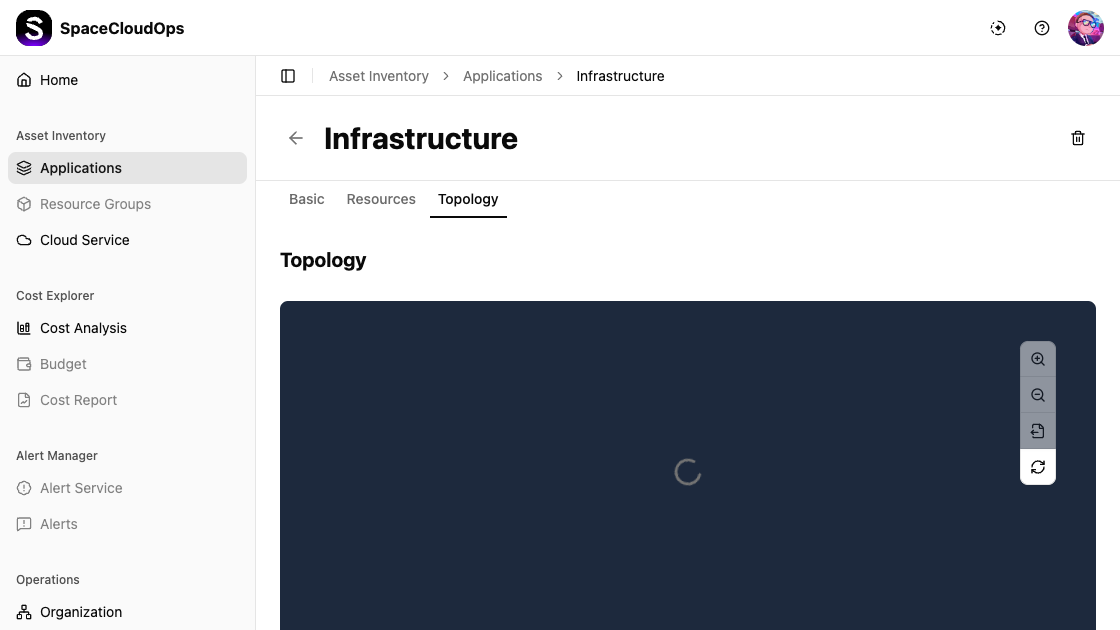Viewport: 1120px width, 630px height.
Task: Click the SpaceCloudOps logo icon
Action: point(34,28)
